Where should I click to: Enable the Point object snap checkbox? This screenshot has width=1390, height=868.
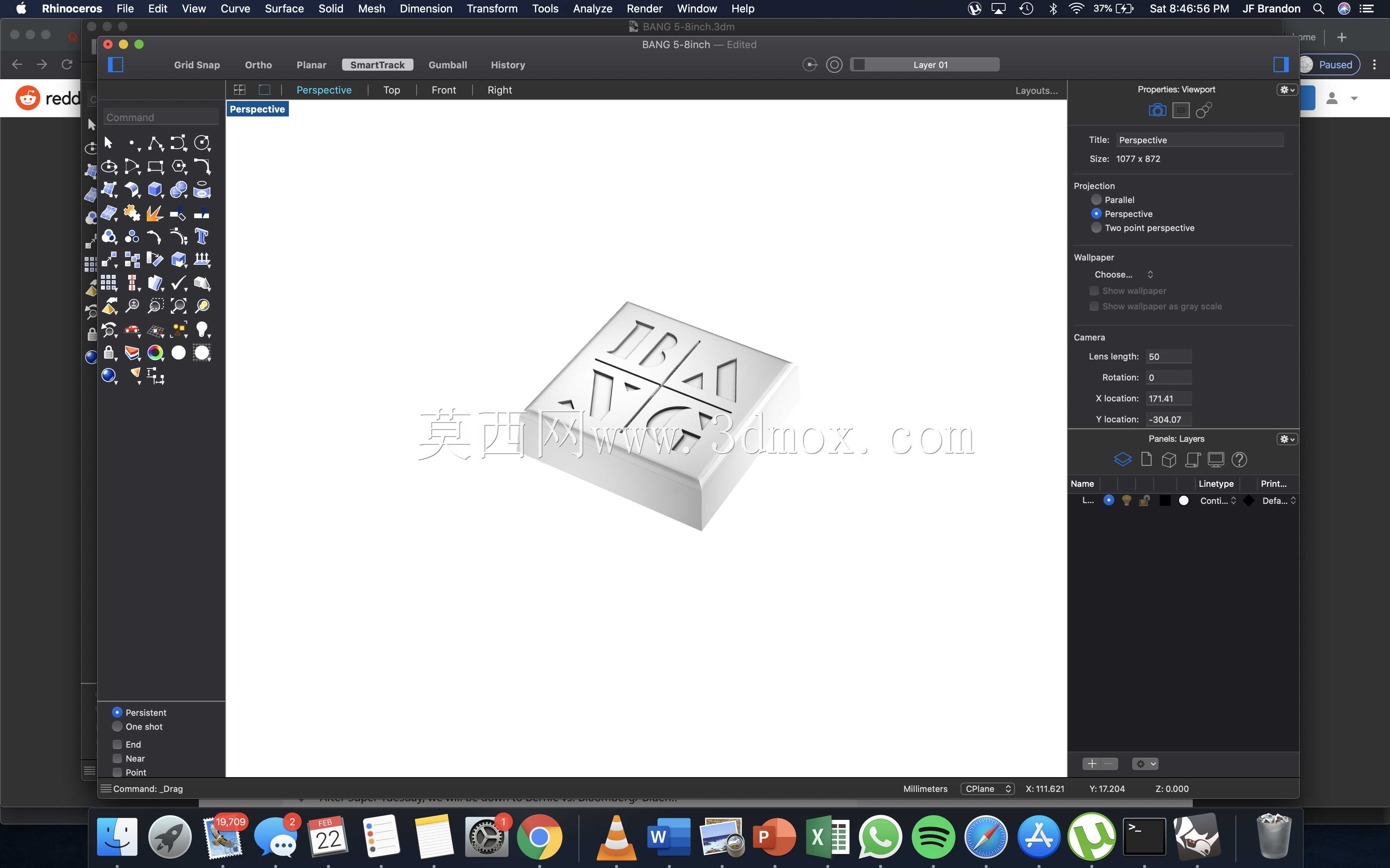(117, 773)
